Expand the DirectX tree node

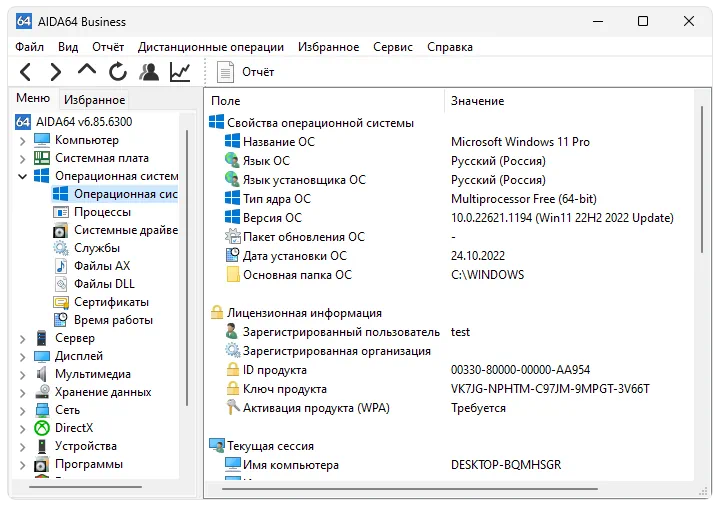coord(22,429)
